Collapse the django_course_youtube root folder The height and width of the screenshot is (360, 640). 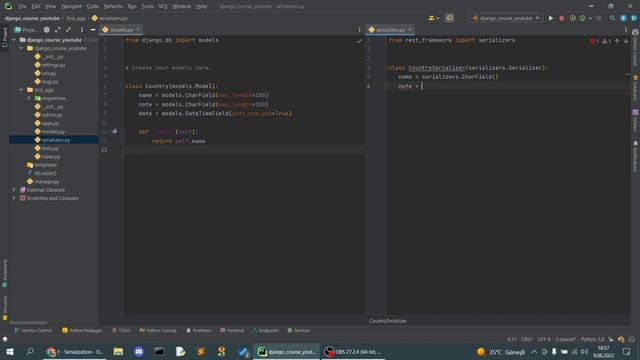[14, 40]
